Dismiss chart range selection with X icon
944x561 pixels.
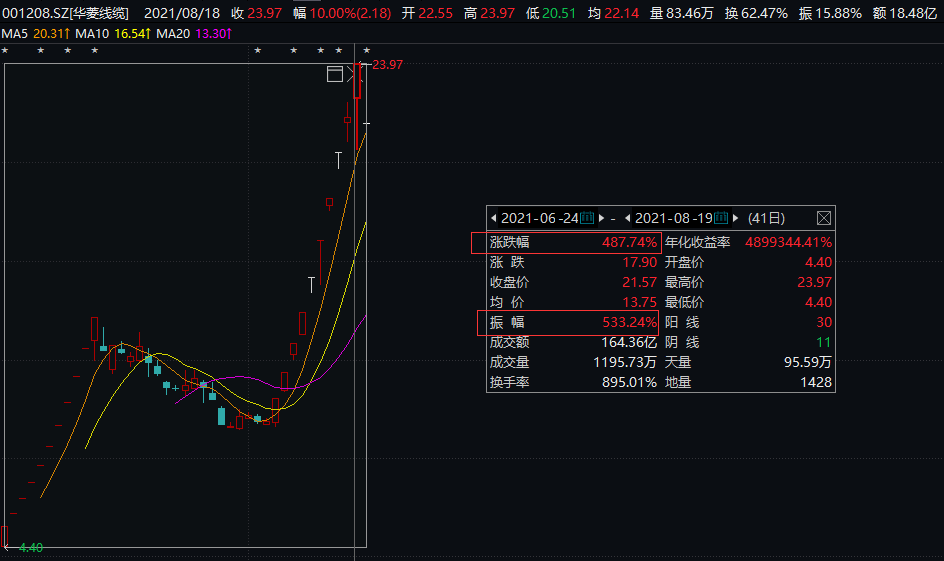[x=351, y=74]
